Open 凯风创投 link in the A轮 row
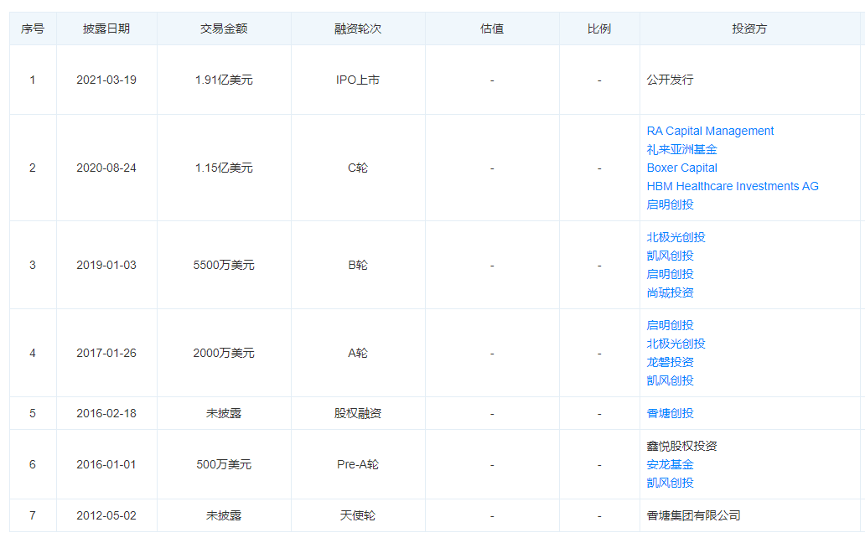The width and height of the screenshot is (866, 543). pyautogui.click(x=670, y=380)
